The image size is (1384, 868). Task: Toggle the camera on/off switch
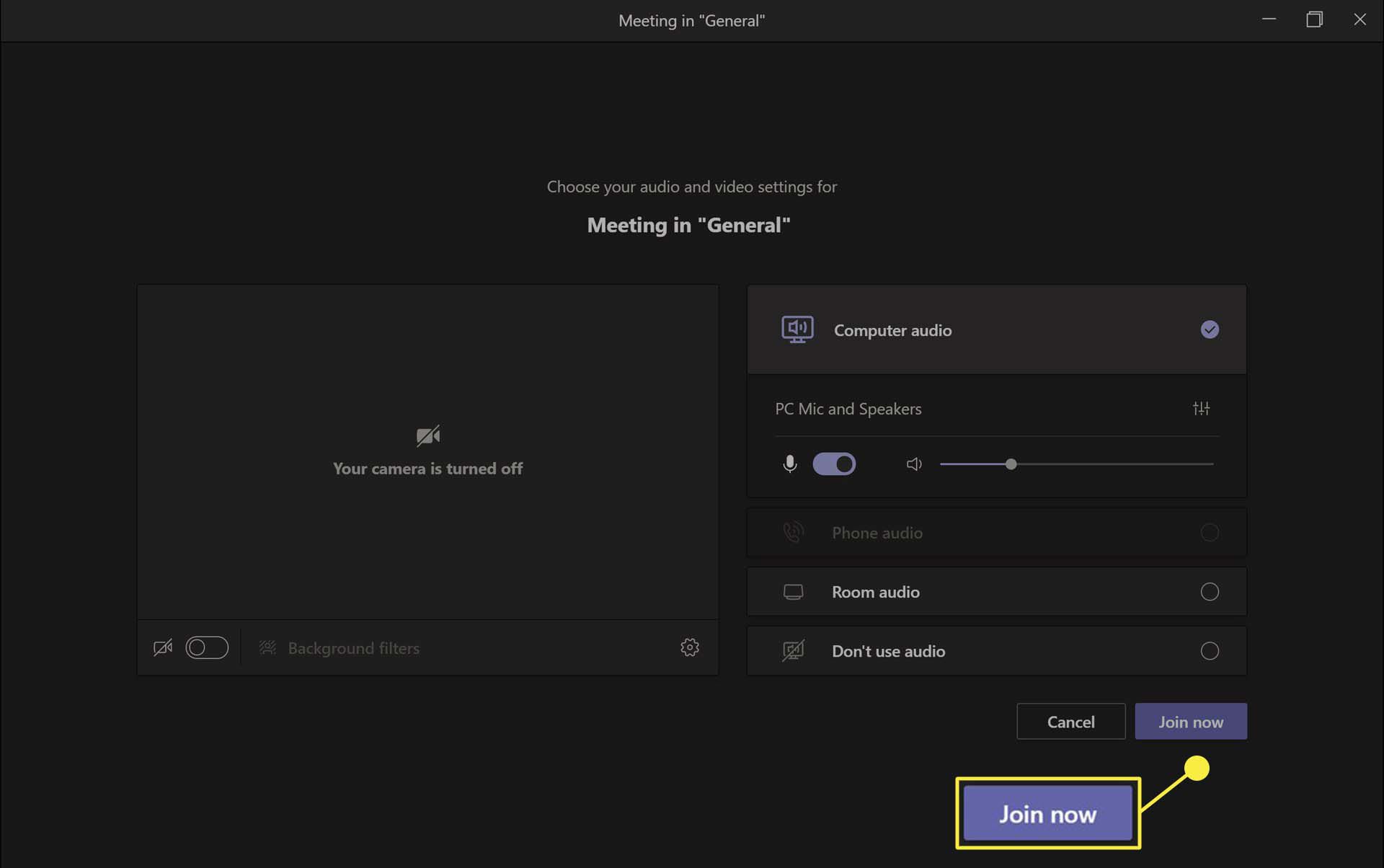[x=206, y=647]
